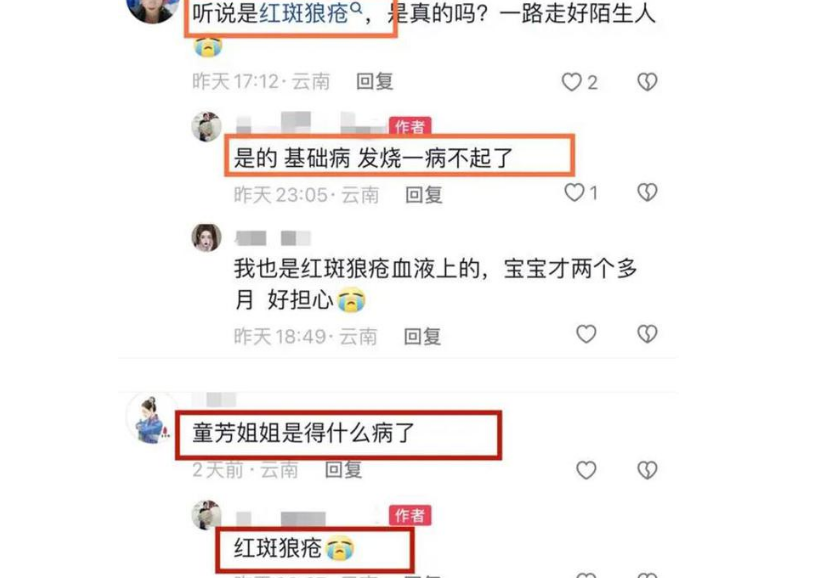Like the 17:12 comment with 2 likes
Image resolution: width=832 pixels, height=578 pixels.
pos(572,82)
